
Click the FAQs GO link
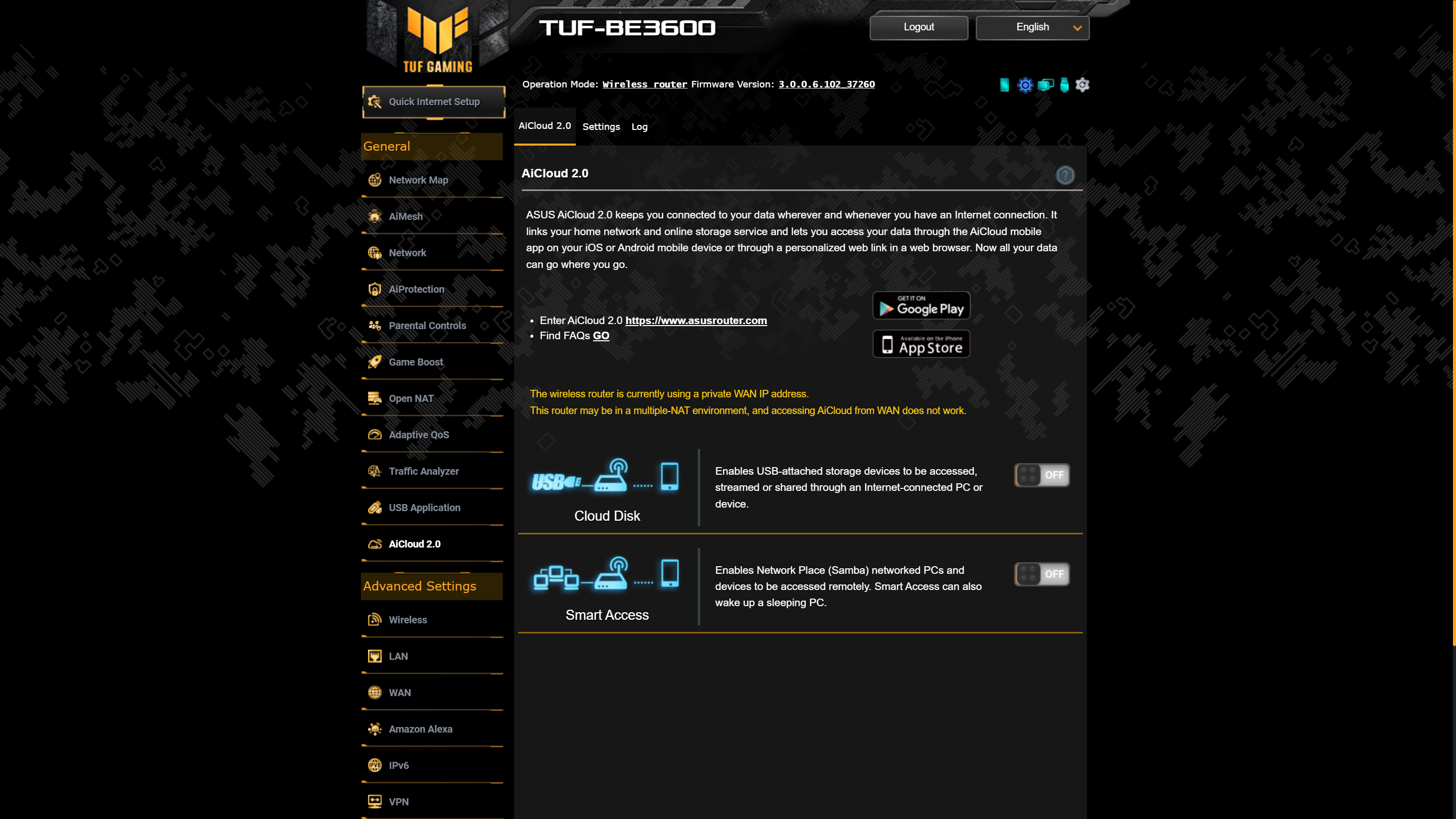[x=601, y=335]
